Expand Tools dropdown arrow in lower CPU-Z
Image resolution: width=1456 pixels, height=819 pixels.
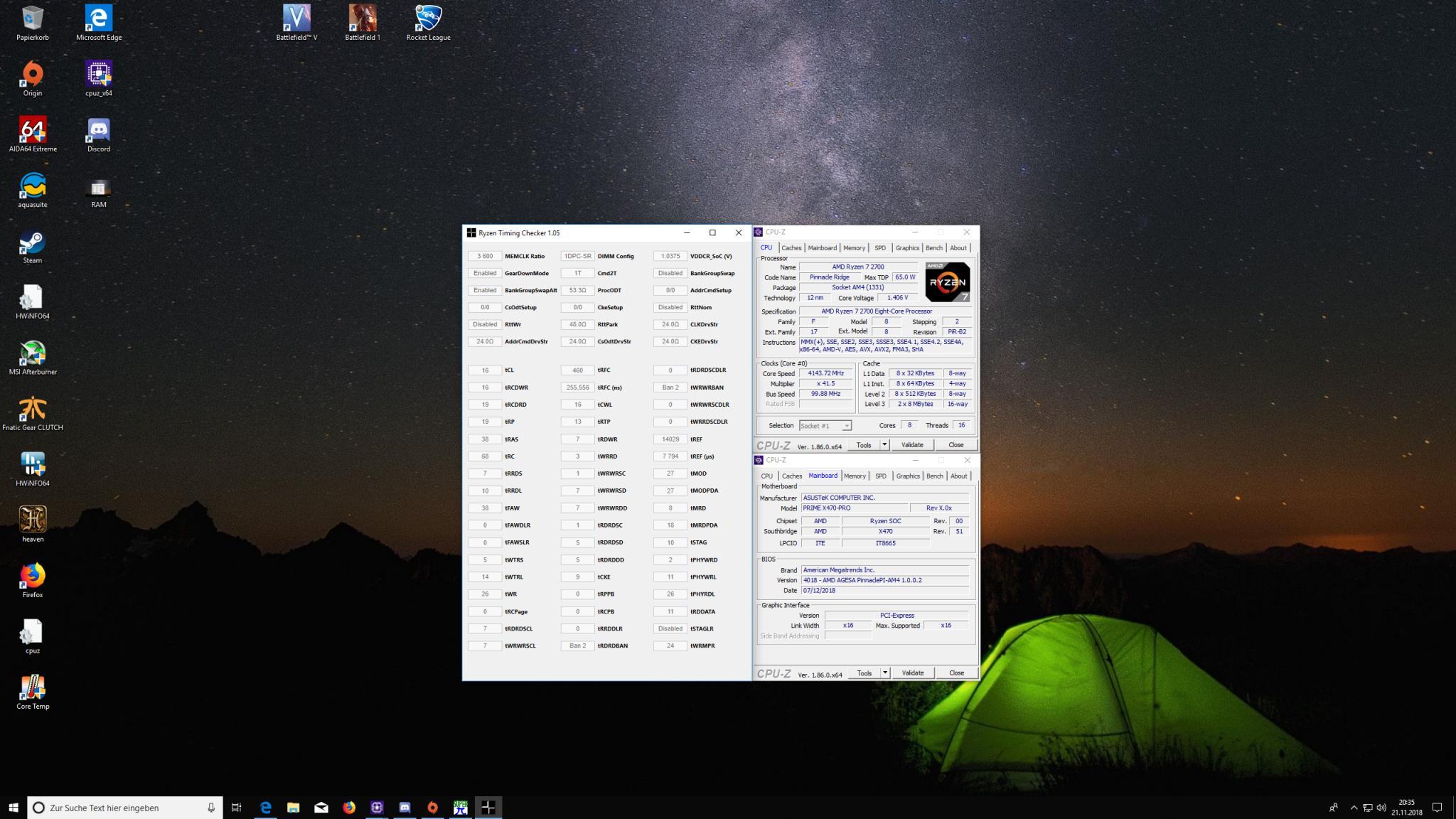tap(885, 673)
